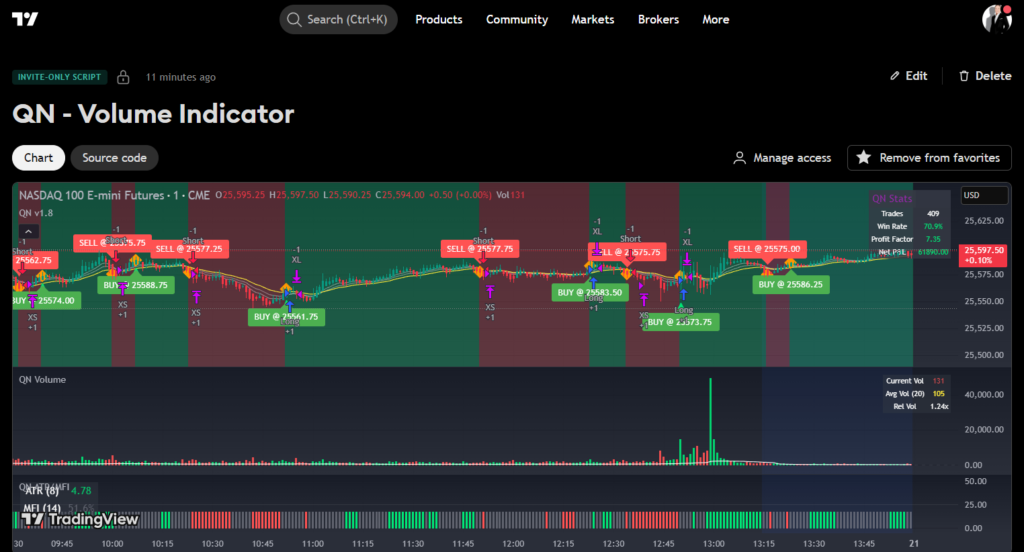Click the Manage access person icon
The image size is (1024, 552).
tap(740, 158)
